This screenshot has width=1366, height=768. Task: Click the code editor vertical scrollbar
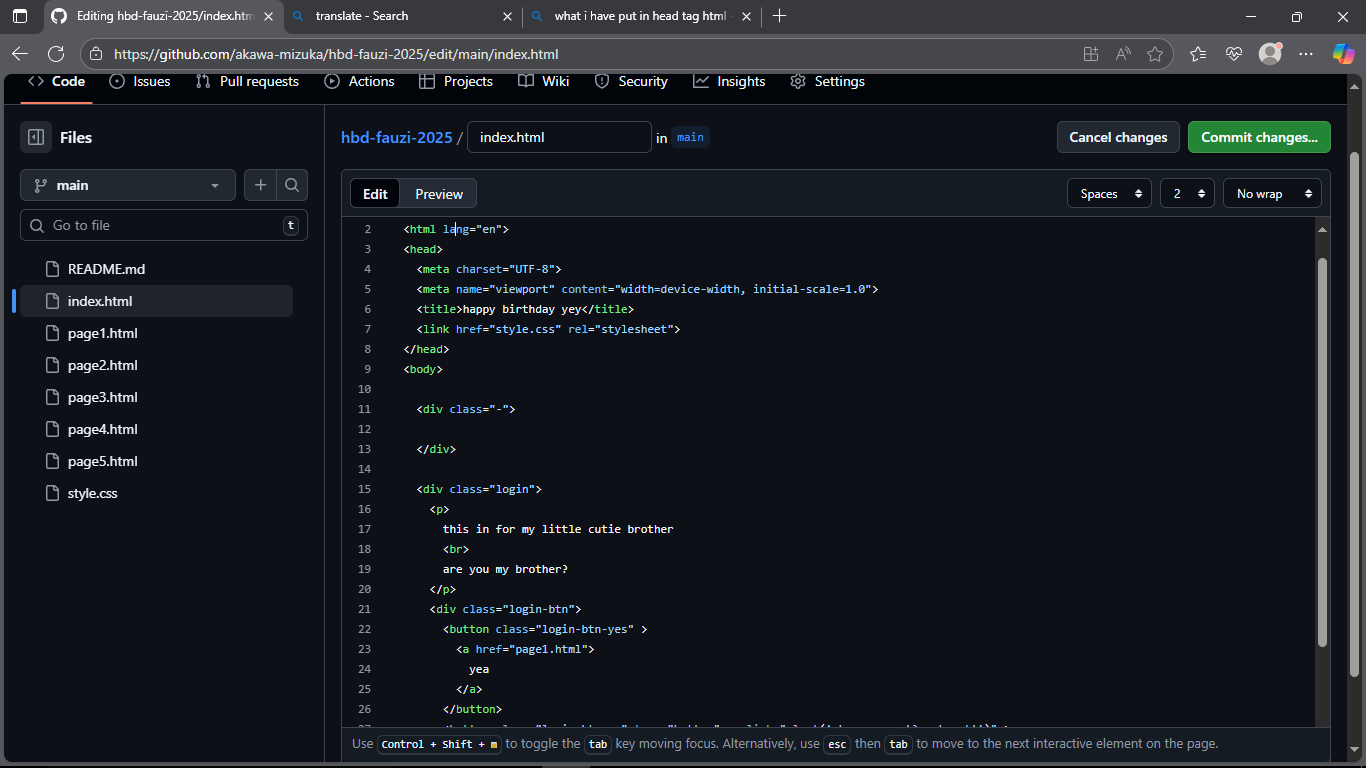[1323, 450]
